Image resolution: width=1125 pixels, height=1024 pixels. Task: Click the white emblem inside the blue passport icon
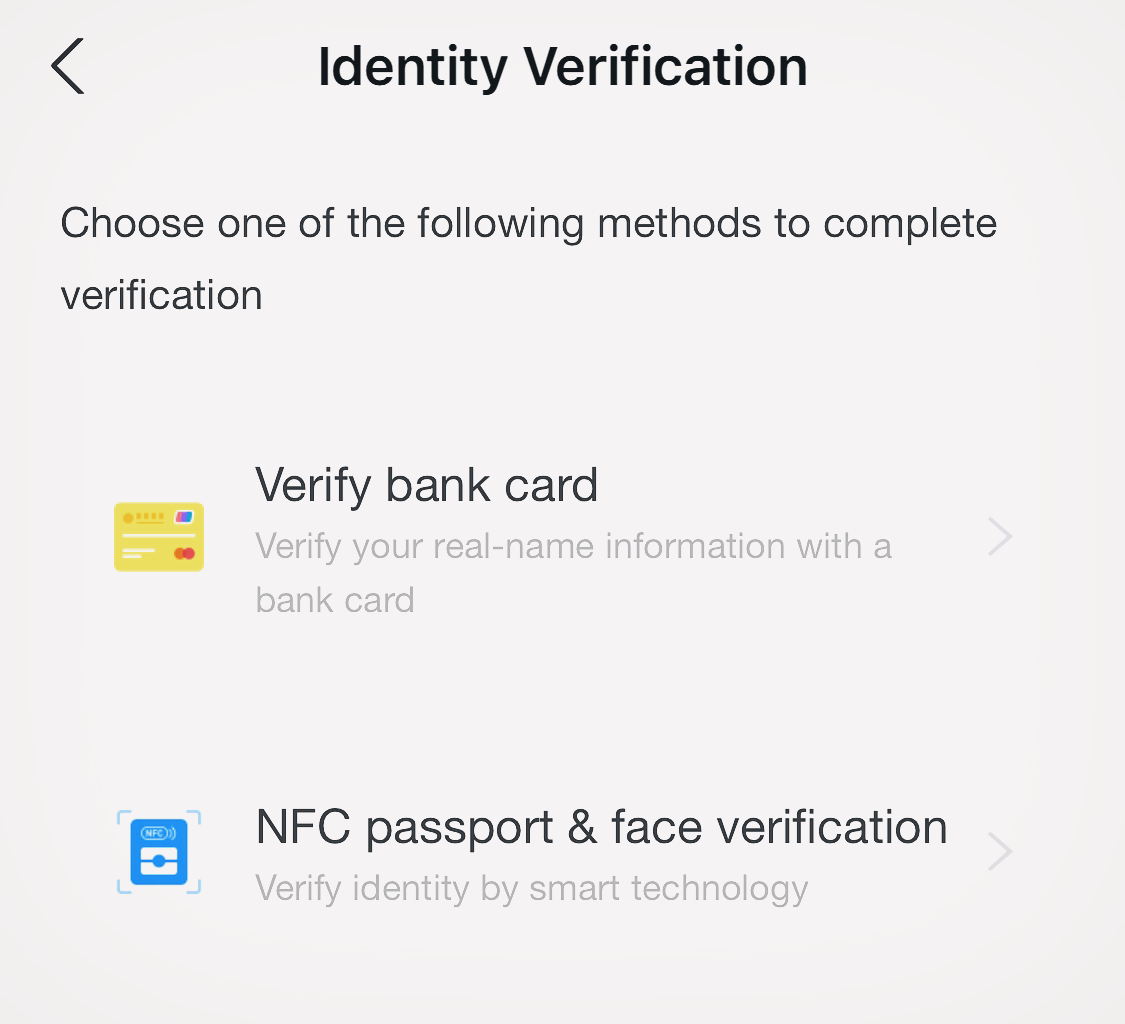tap(159, 860)
